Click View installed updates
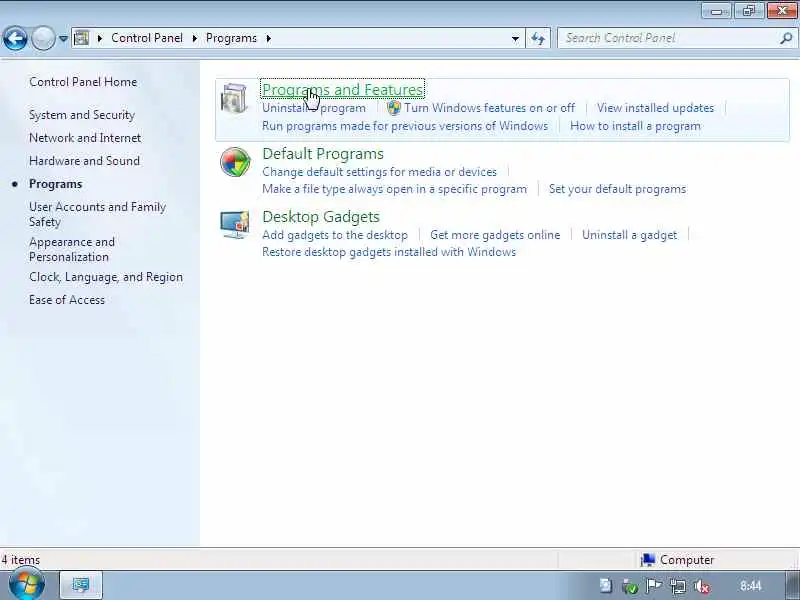Screen dimensions: 800x600 tap(656, 108)
